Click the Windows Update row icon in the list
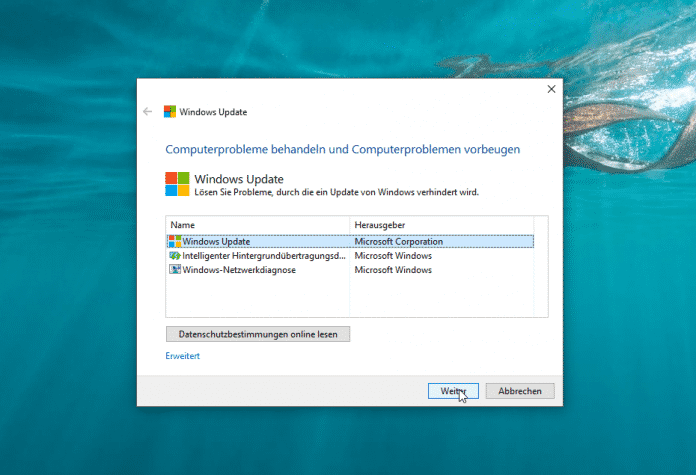 tap(175, 241)
